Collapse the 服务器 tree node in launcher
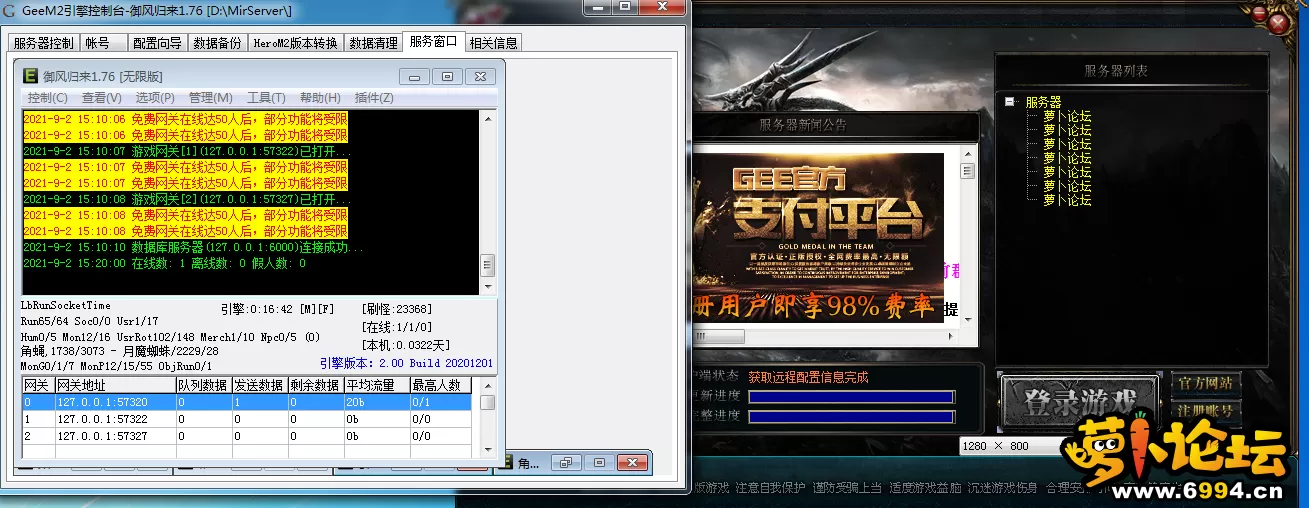This screenshot has height=508, width=1309. click(x=1010, y=102)
